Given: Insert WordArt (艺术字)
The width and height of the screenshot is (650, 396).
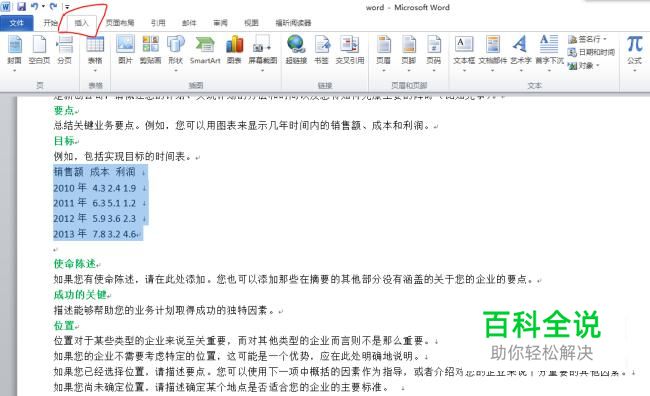Looking at the screenshot, I should (x=521, y=50).
